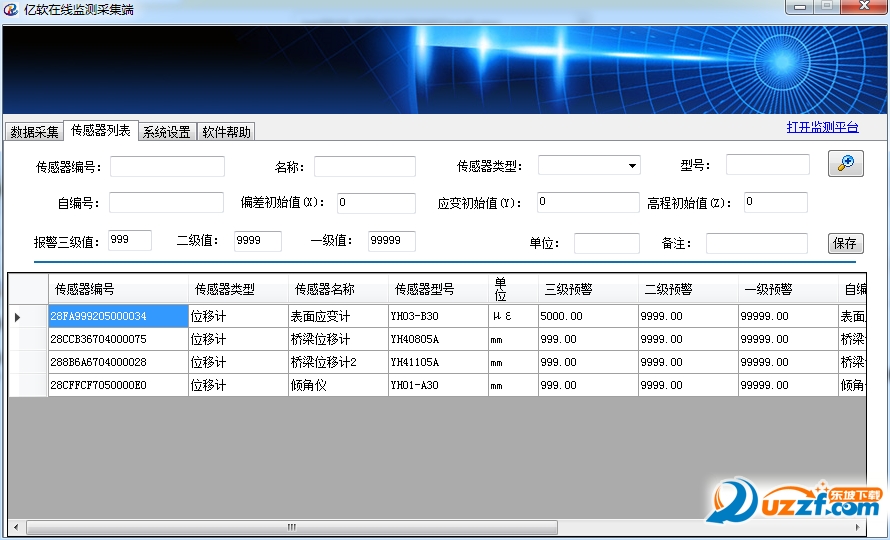Click the 传感器编号 column header
This screenshot has width=890, height=540.
click(x=118, y=290)
